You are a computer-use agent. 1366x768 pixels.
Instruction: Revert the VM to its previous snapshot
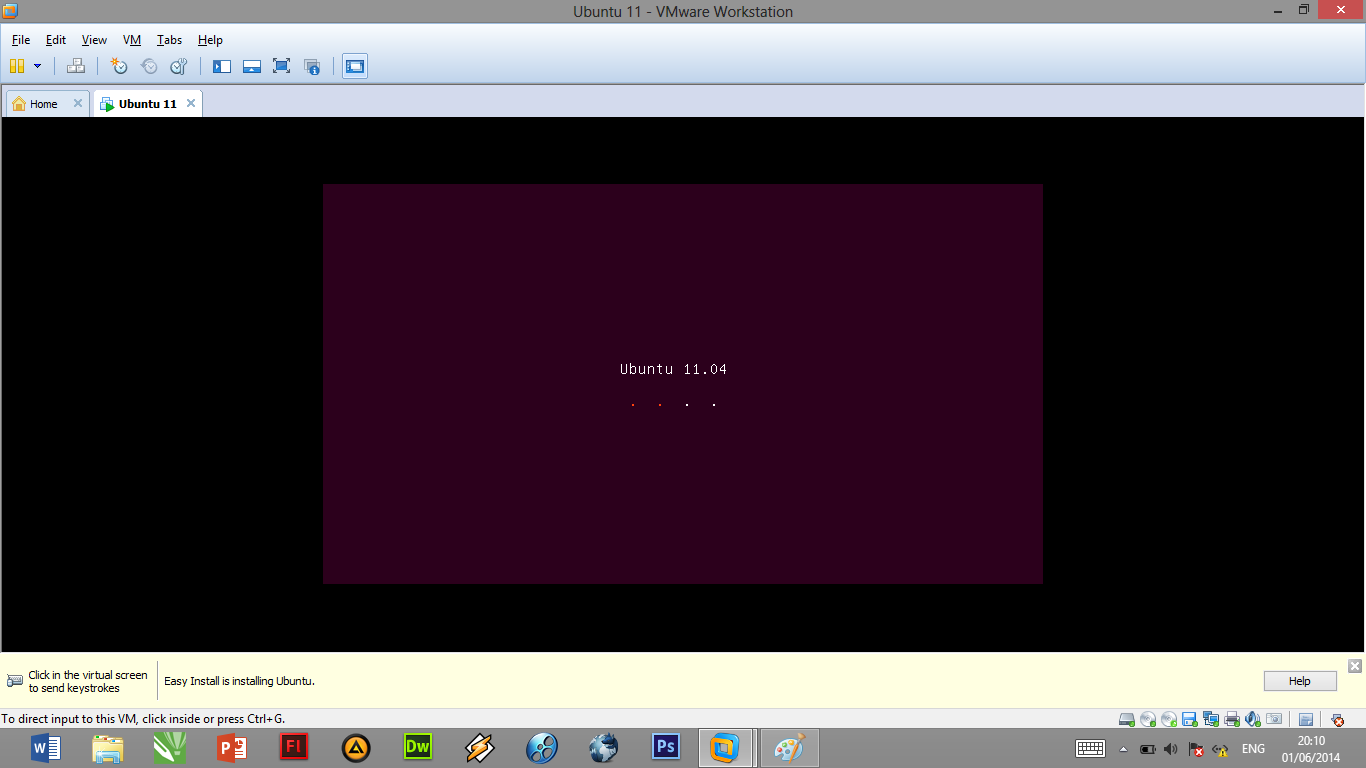click(149, 66)
